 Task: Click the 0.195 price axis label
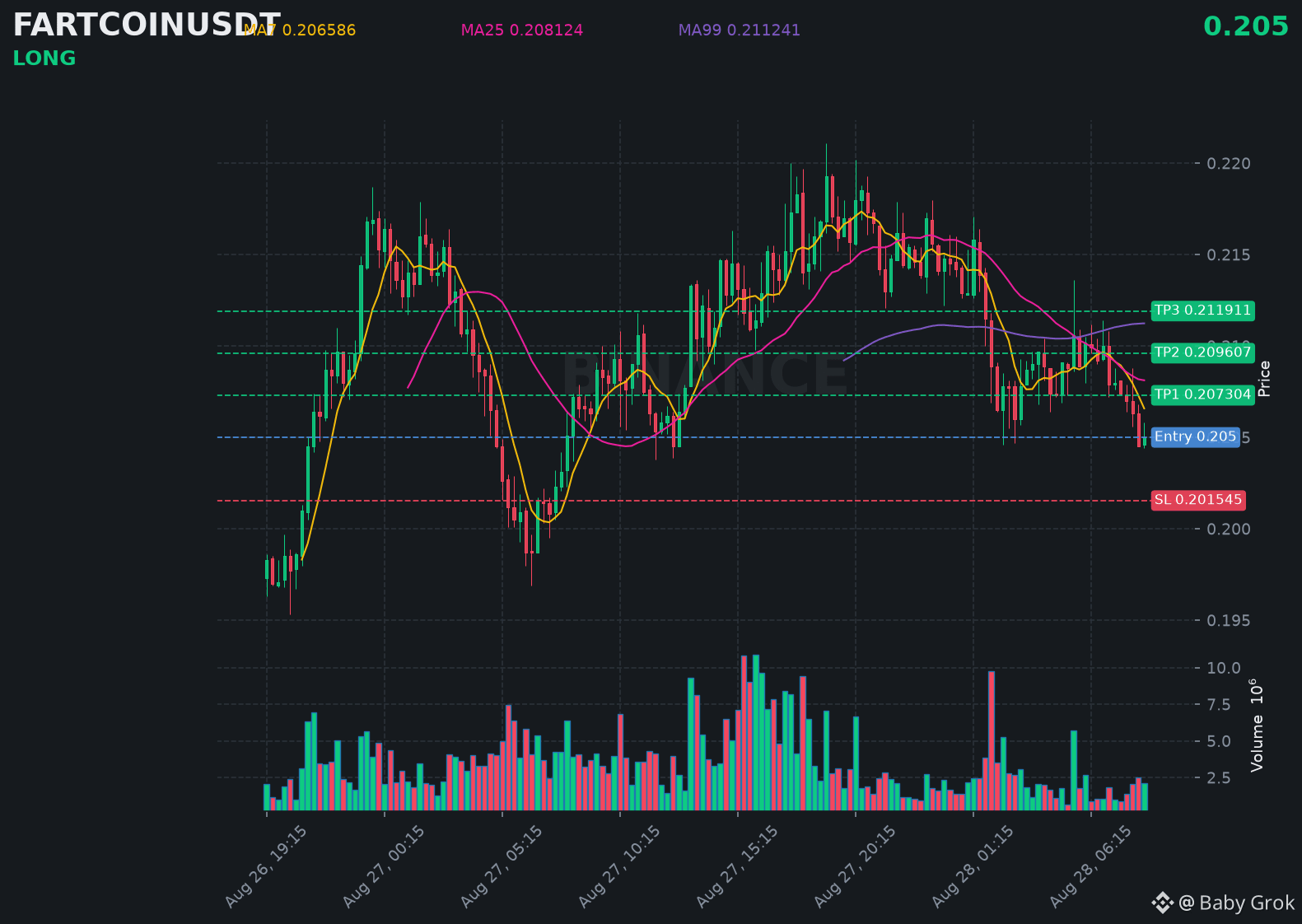(x=1229, y=621)
